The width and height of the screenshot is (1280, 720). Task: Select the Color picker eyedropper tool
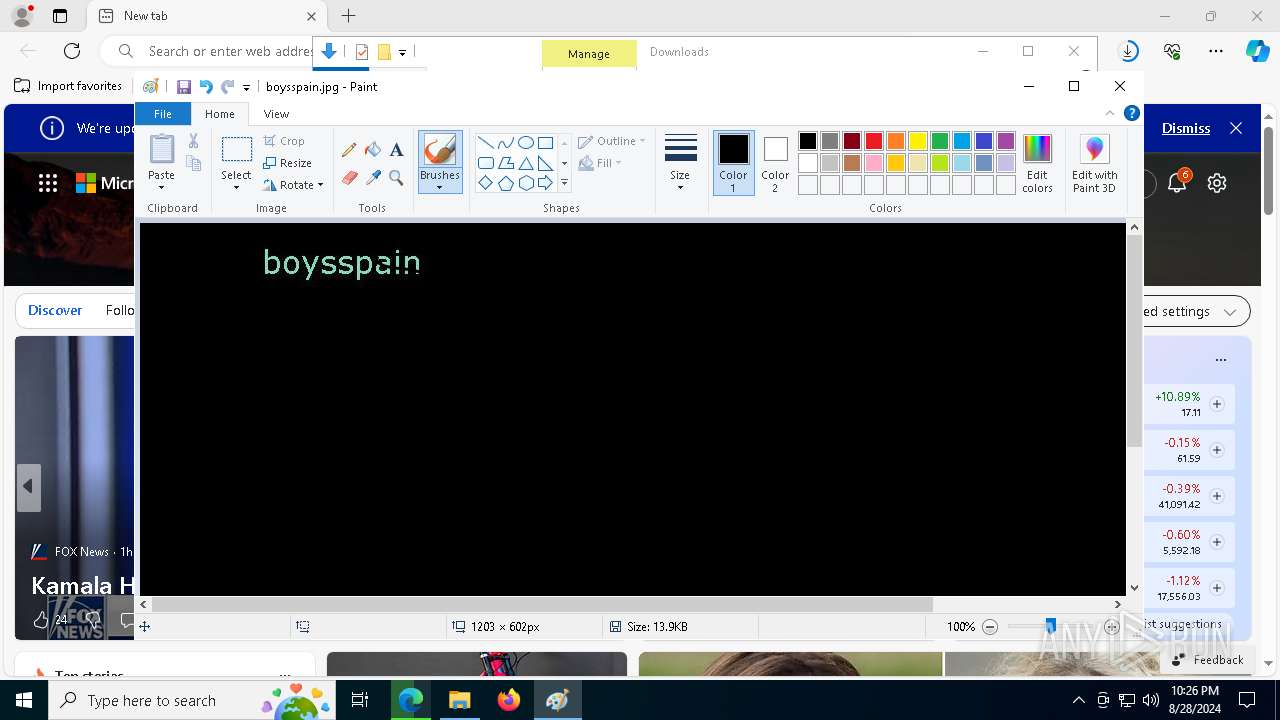[373, 178]
